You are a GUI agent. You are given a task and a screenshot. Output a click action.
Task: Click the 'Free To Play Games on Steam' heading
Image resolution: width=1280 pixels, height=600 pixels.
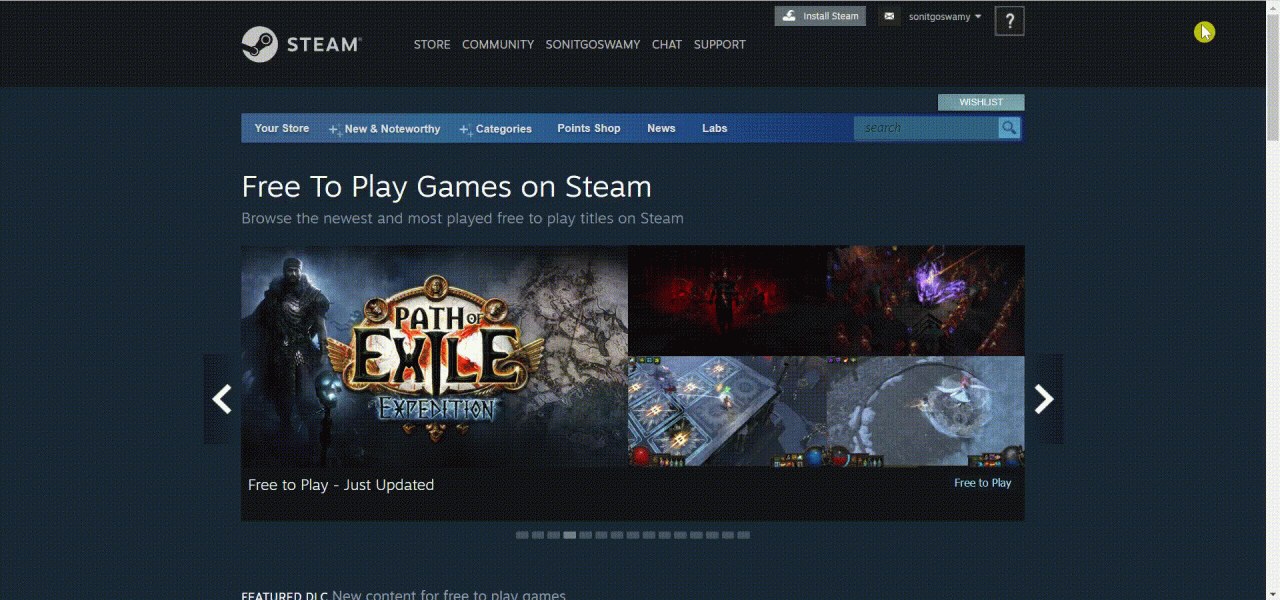coord(447,187)
